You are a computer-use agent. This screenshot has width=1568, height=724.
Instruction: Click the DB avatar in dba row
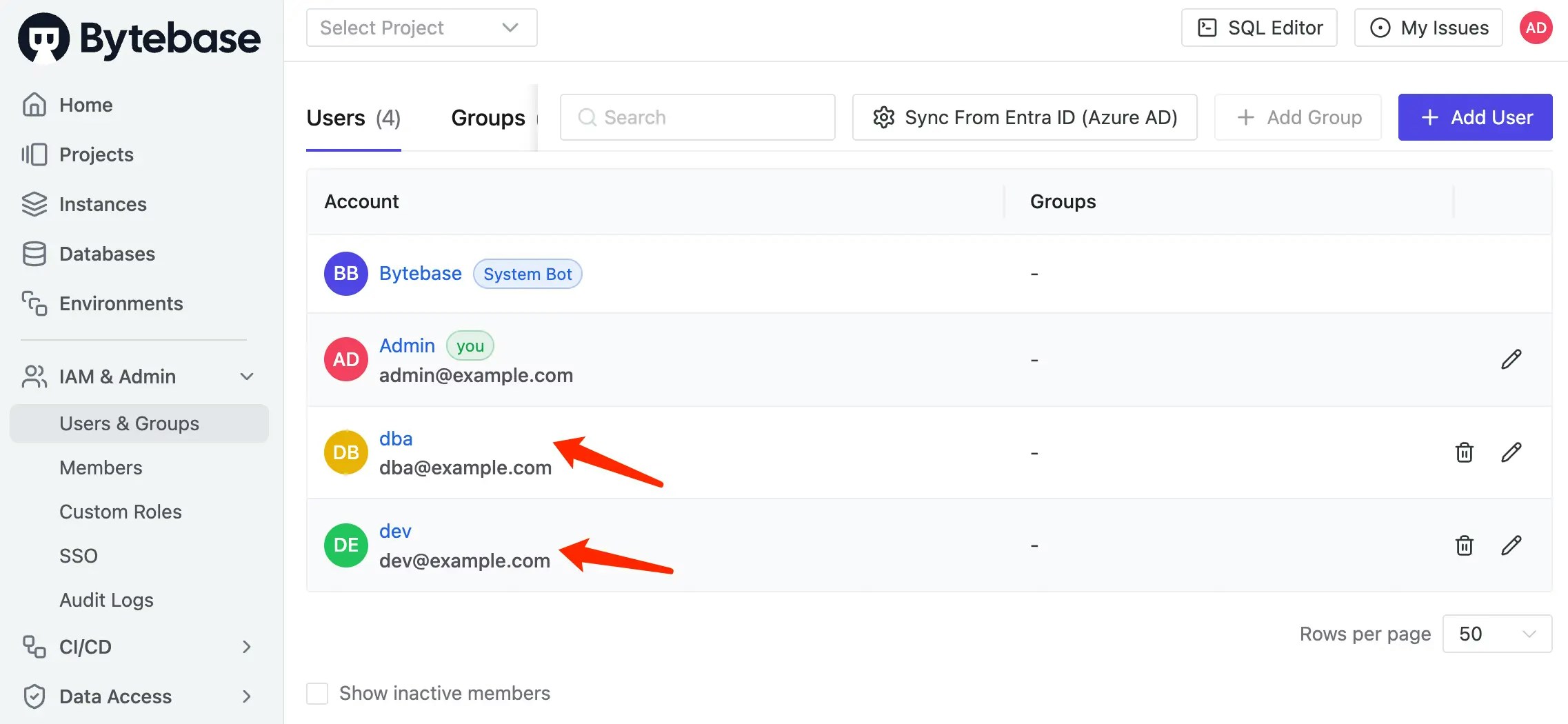pos(346,452)
